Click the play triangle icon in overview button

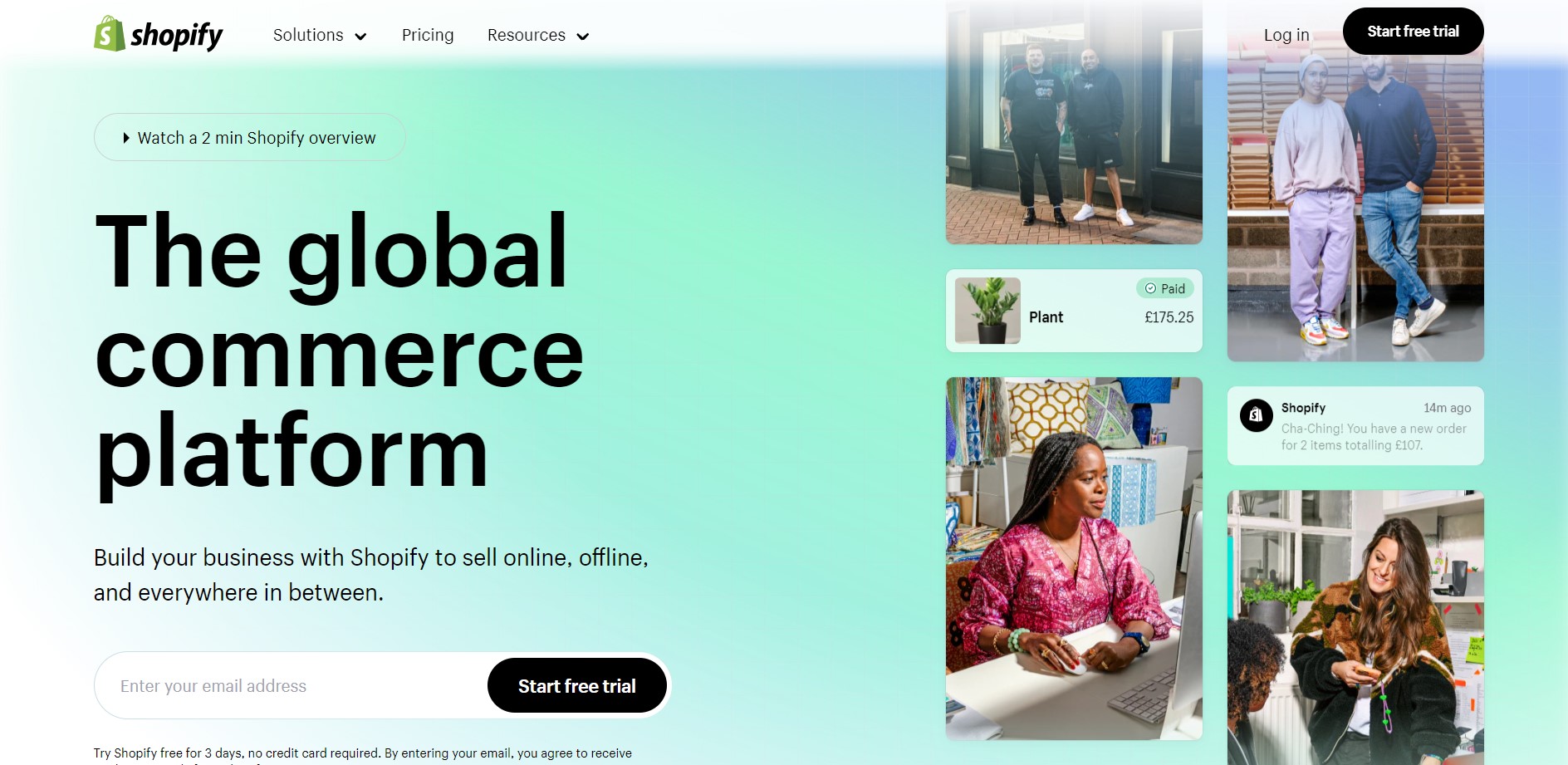coord(126,138)
